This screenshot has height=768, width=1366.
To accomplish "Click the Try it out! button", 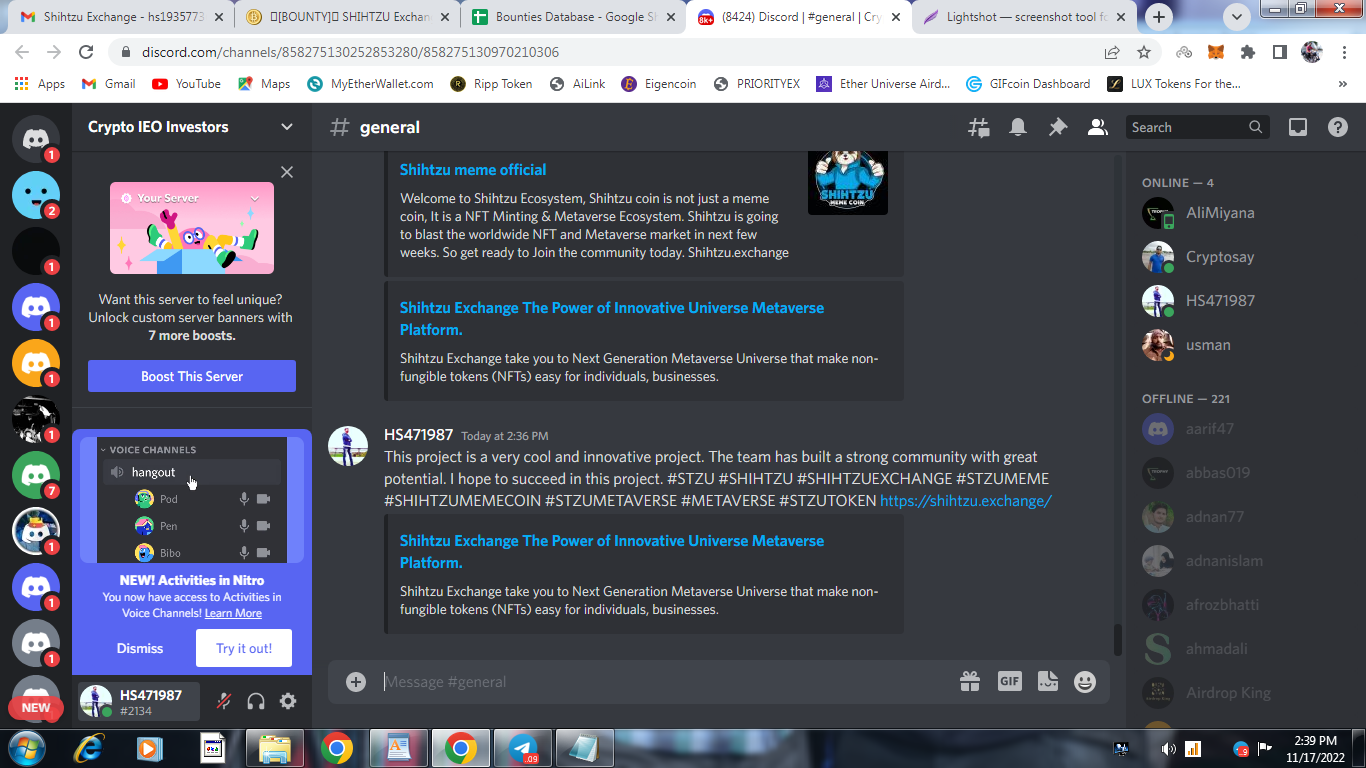I will pyautogui.click(x=244, y=648).
